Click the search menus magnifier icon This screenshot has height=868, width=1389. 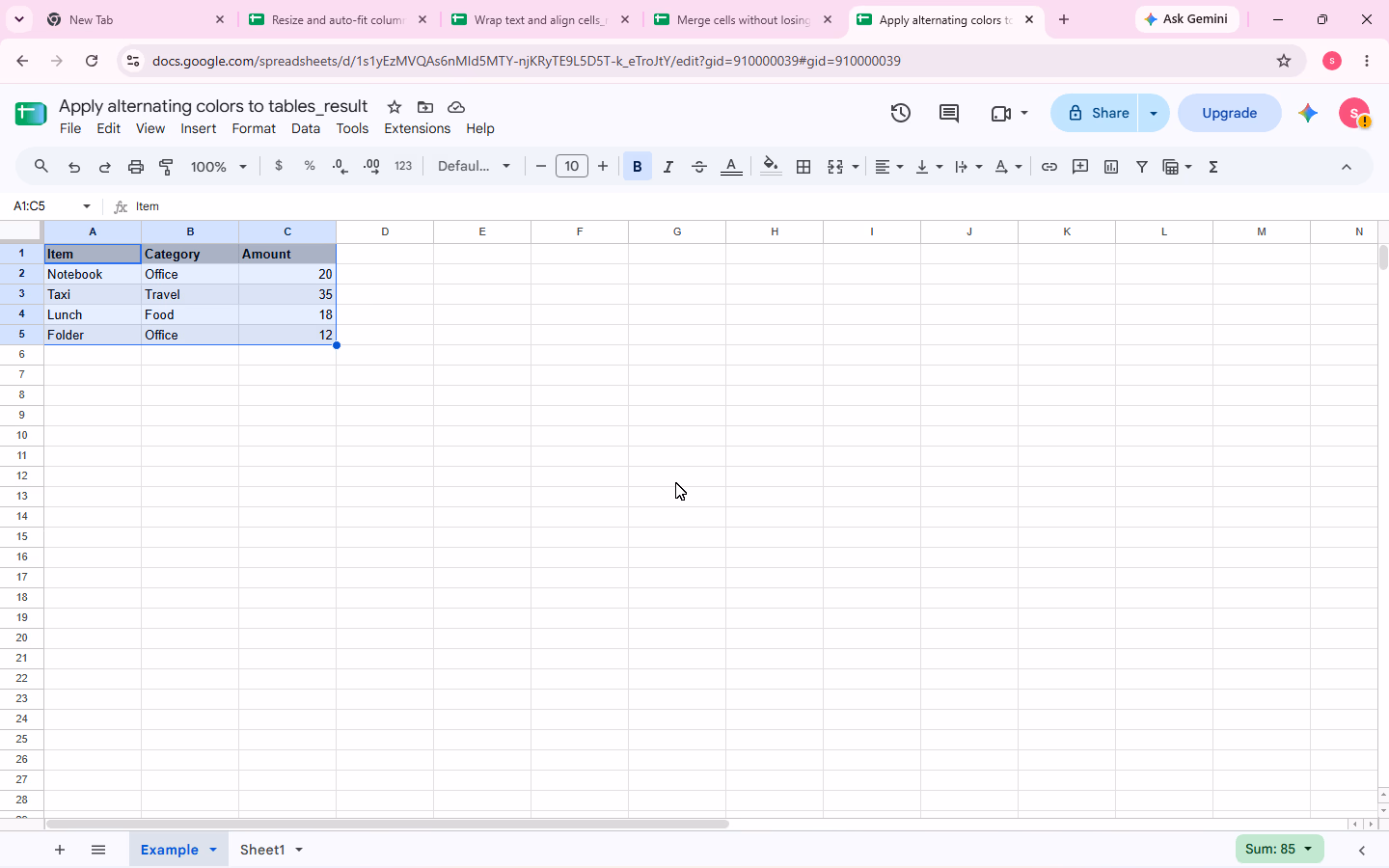click(41, 167)
